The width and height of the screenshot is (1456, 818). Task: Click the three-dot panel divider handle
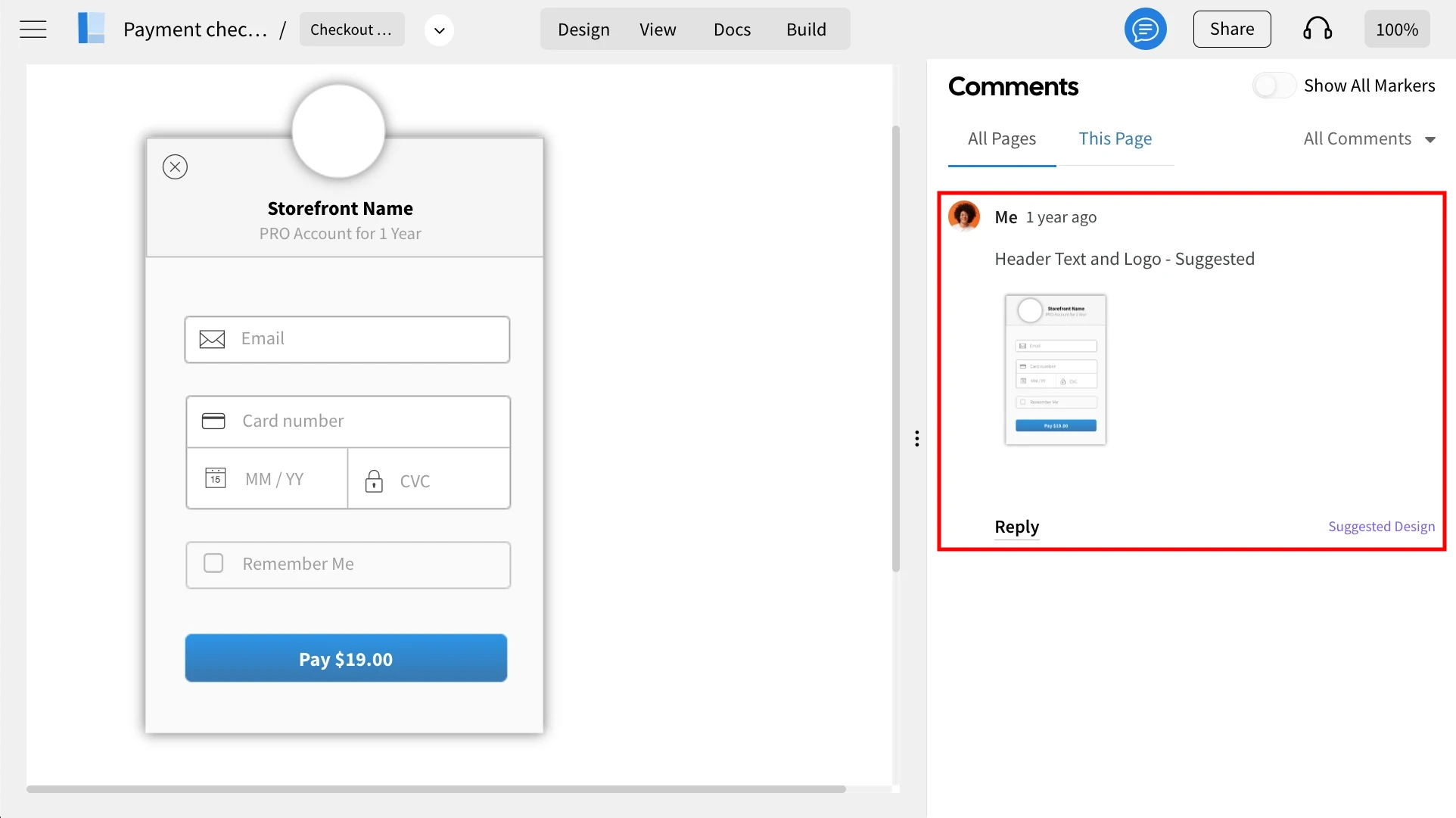[x=916, y=438]
